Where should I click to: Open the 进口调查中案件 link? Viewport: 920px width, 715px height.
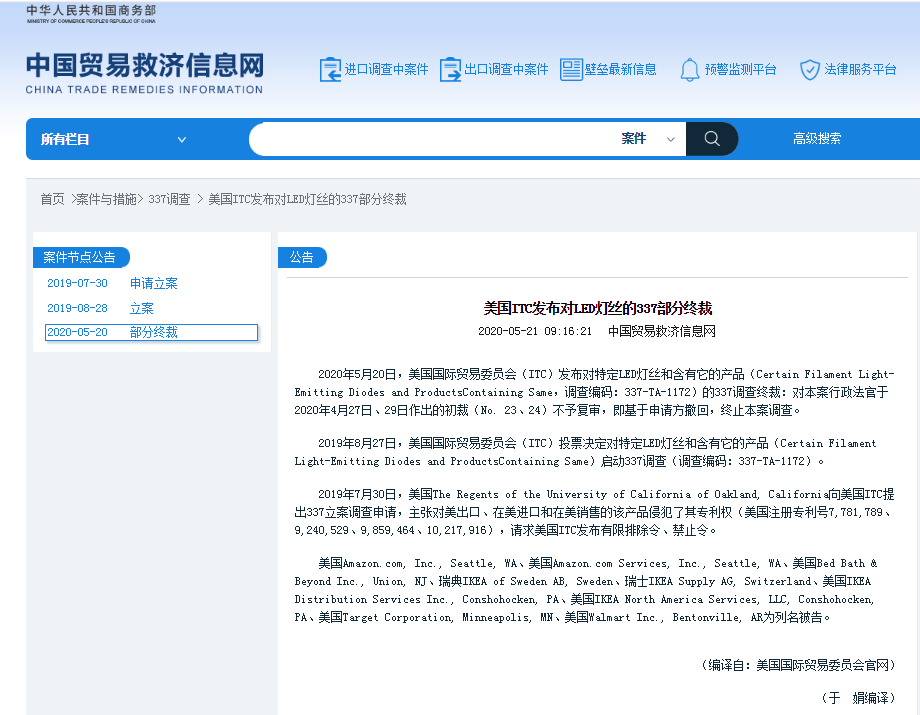coord(386,70)
